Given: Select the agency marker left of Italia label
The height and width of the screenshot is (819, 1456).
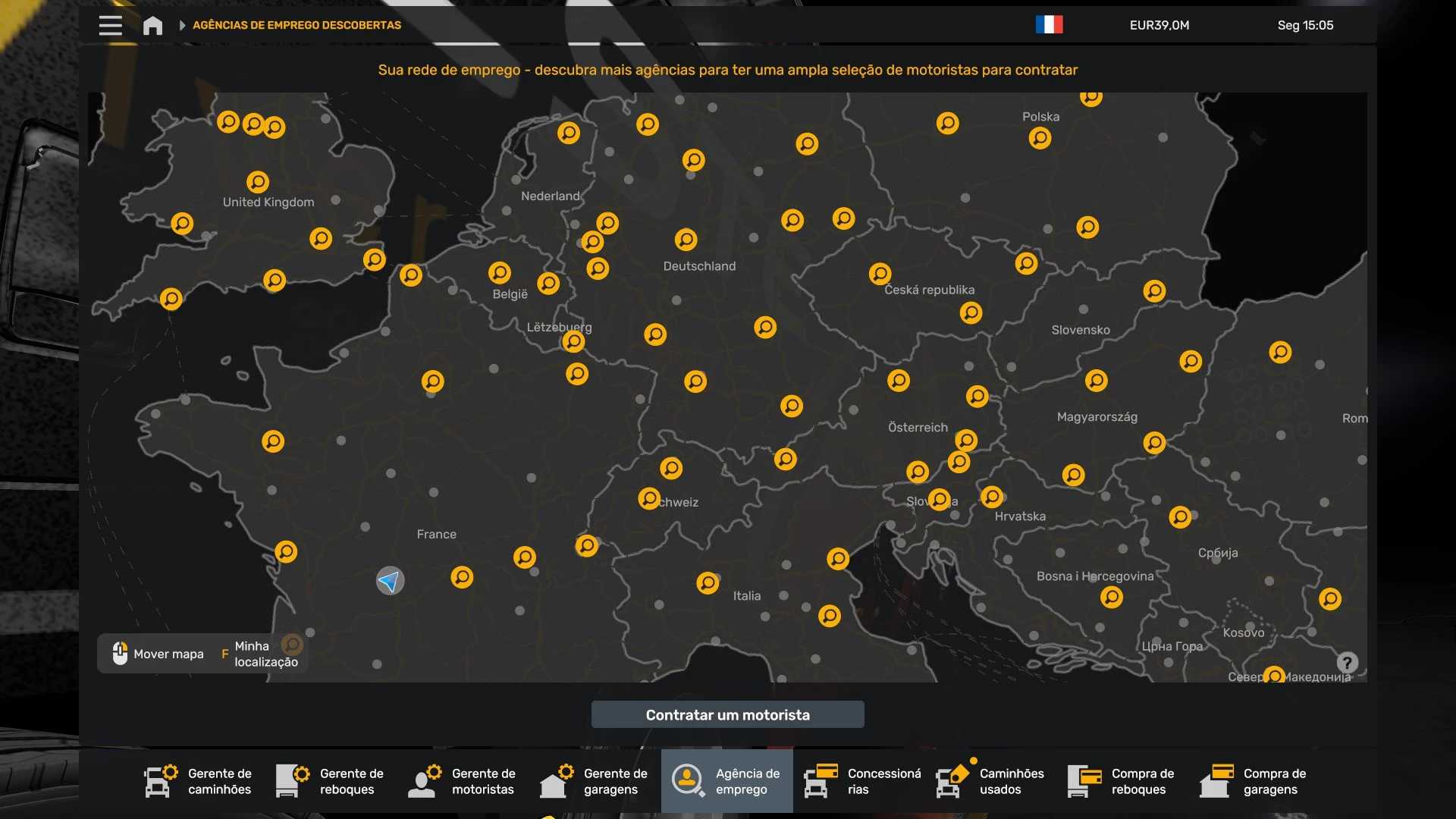Looking at the screenshot, I should click(x=708, y=582).
